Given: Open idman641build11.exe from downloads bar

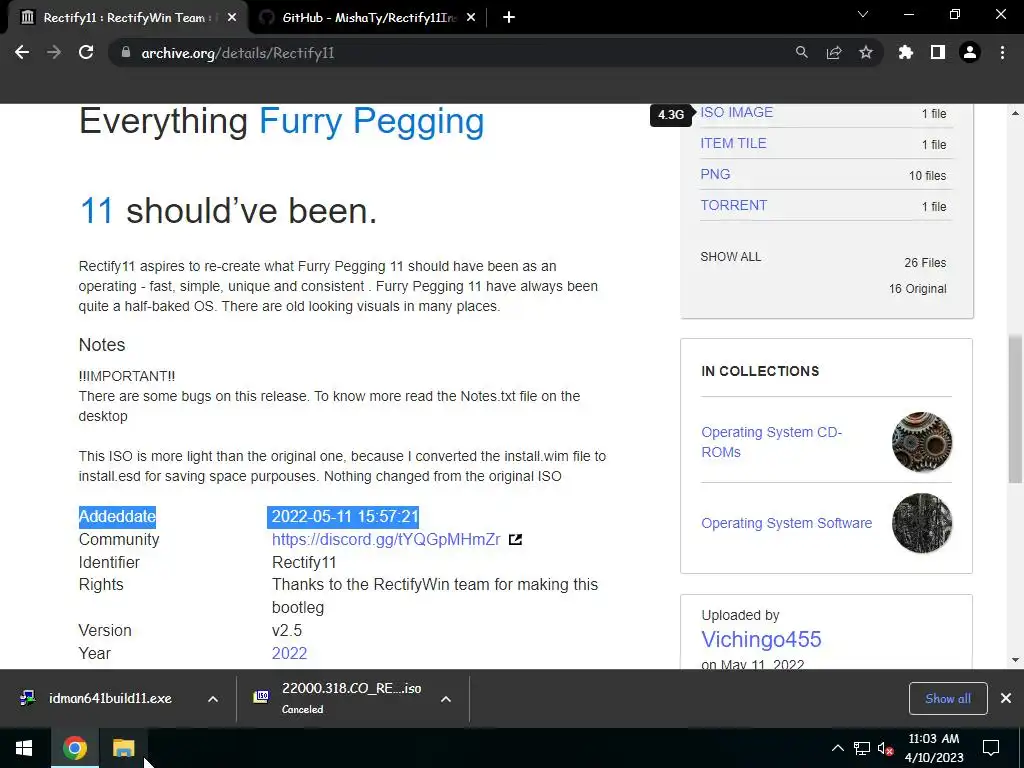Looking at the screenshot, I should [x=110, y=699].
